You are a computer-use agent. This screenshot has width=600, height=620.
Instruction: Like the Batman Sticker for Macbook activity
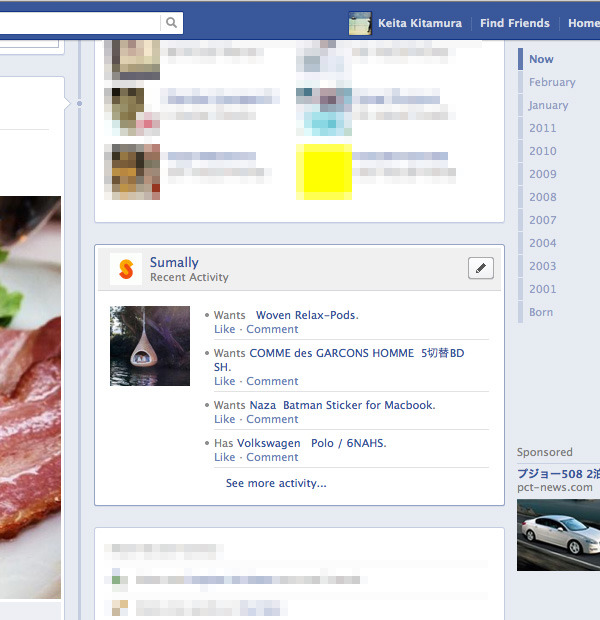click(224, 419)
